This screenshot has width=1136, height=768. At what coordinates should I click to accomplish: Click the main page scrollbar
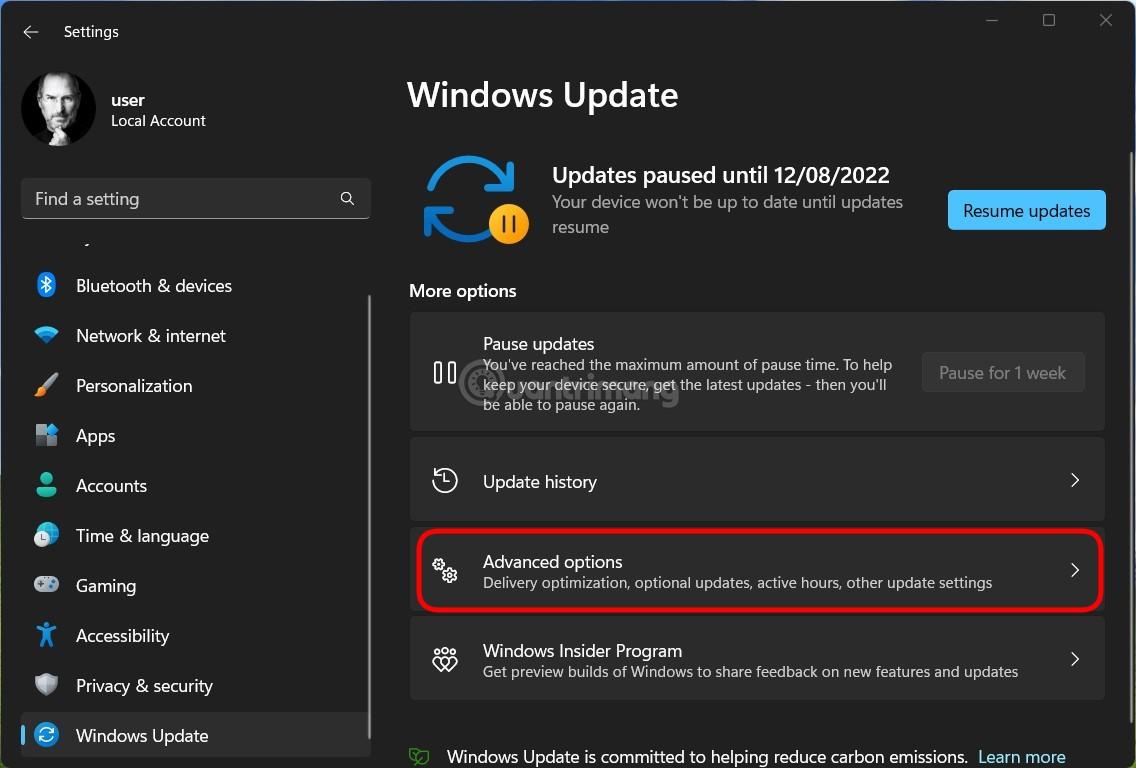pyautogui.click(x=1132, y=438)
